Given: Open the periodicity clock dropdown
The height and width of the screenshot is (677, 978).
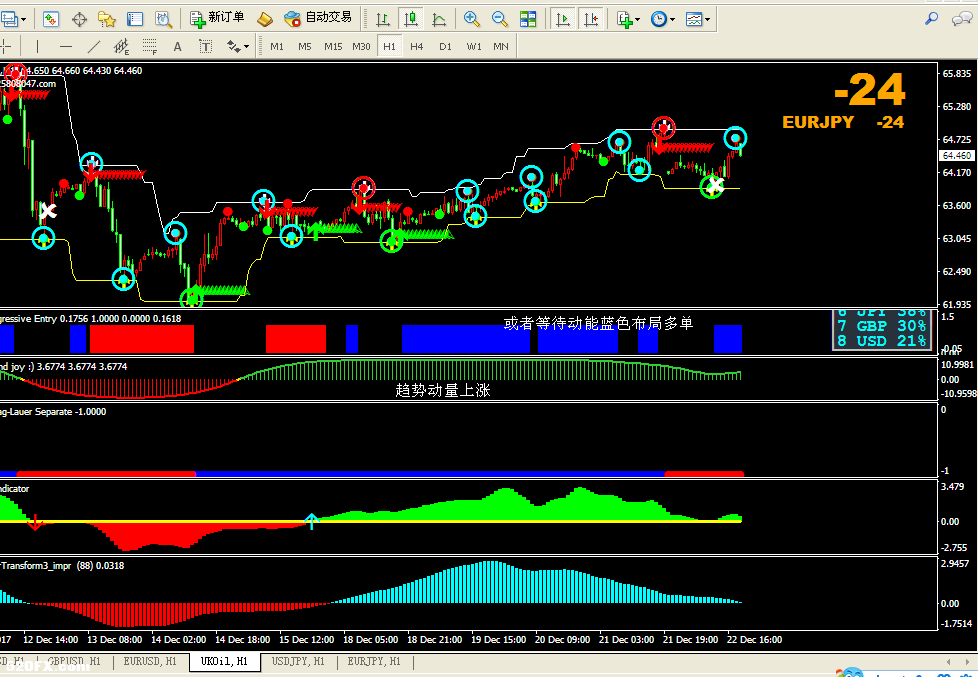Looking at the screenshot, I should coord(662,19).
